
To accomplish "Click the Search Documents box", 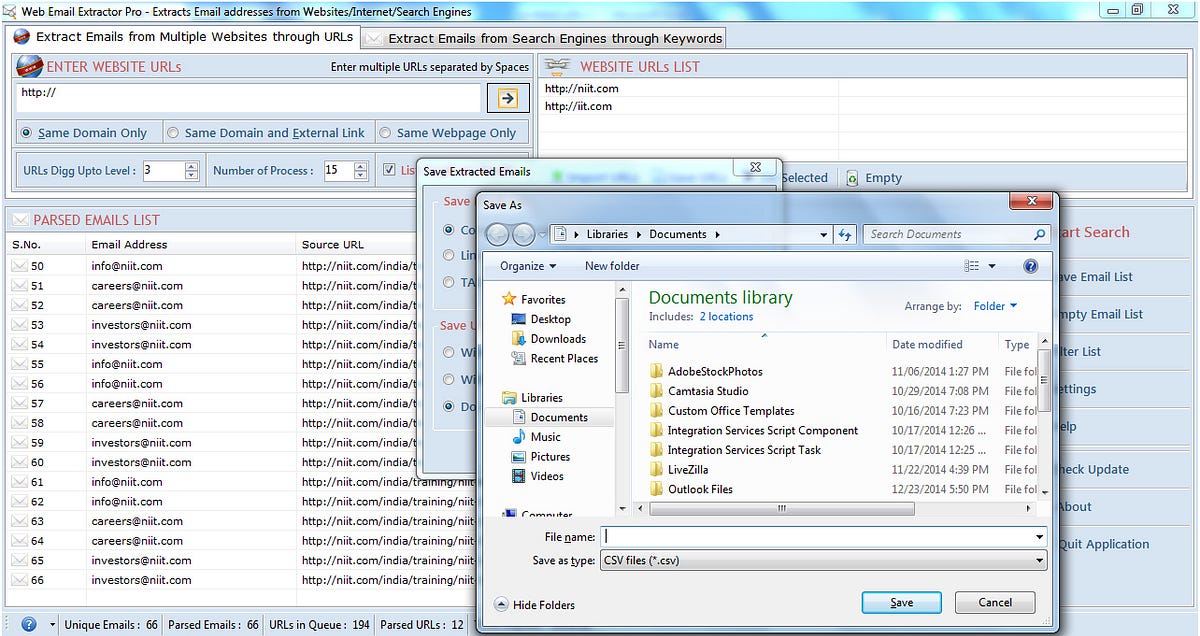I will [x=948, y=234].
